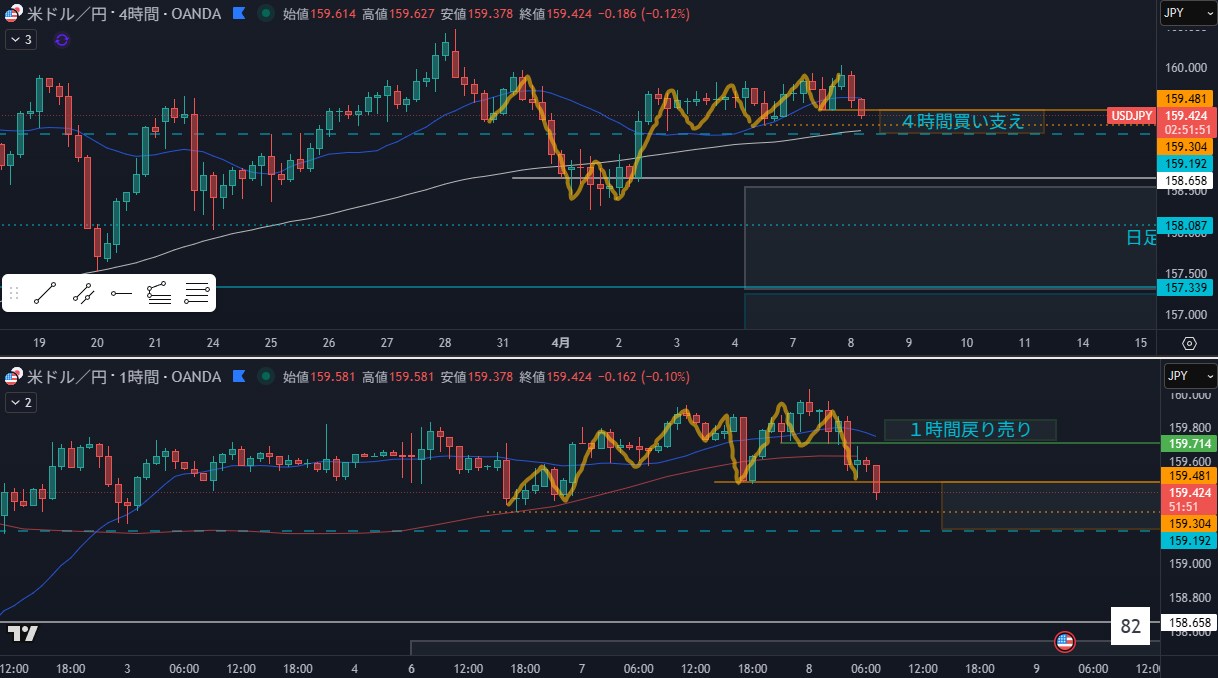Select the 4時間買い支え text label on chart

pos(962,122)
